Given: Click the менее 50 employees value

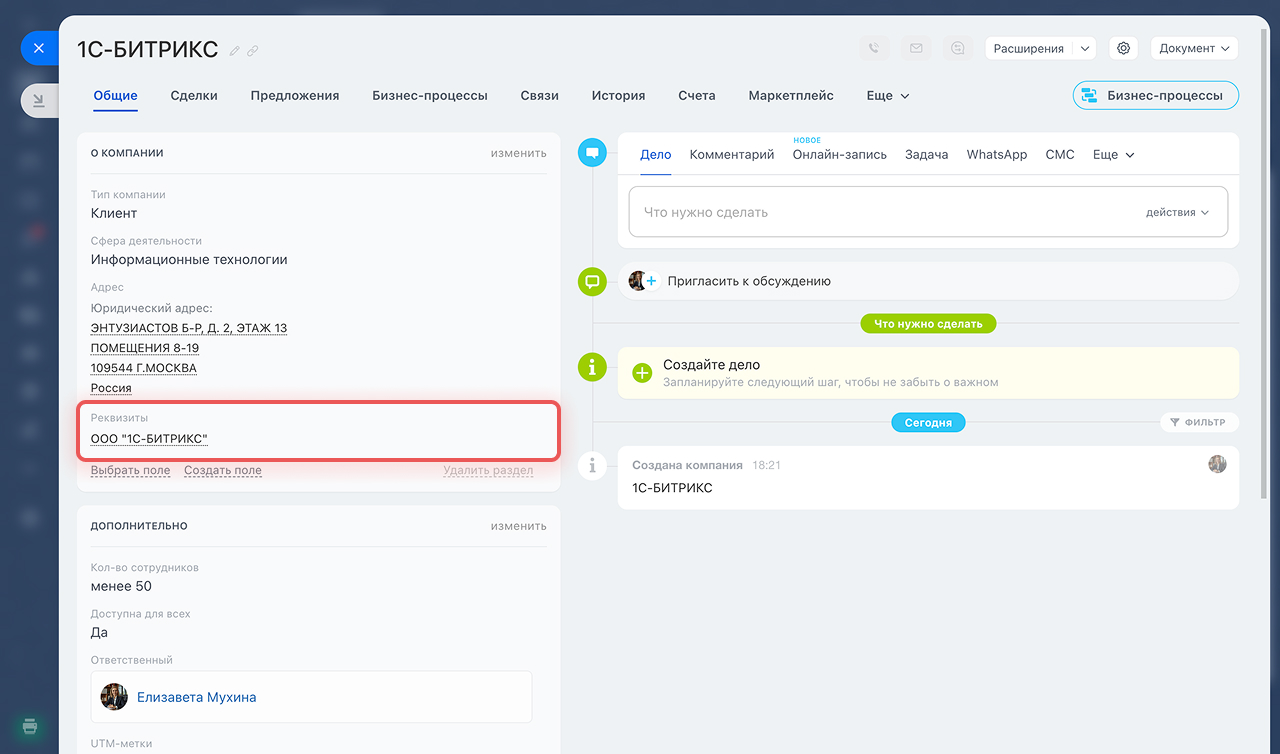Looking at the screenshot, I should [x=121, y=586].
